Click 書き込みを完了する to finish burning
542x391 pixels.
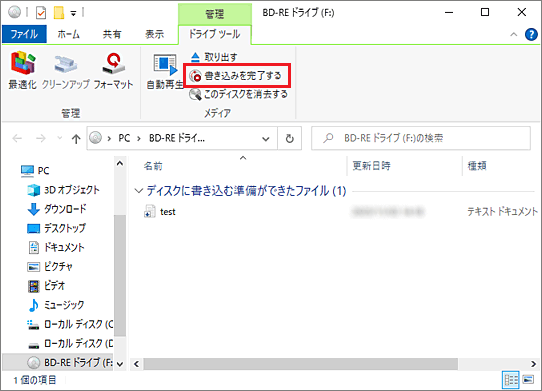(236, 75)
